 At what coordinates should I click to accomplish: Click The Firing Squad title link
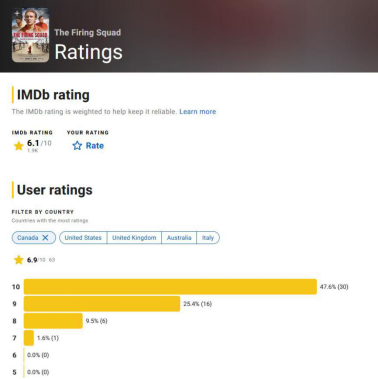pos(88,32)
